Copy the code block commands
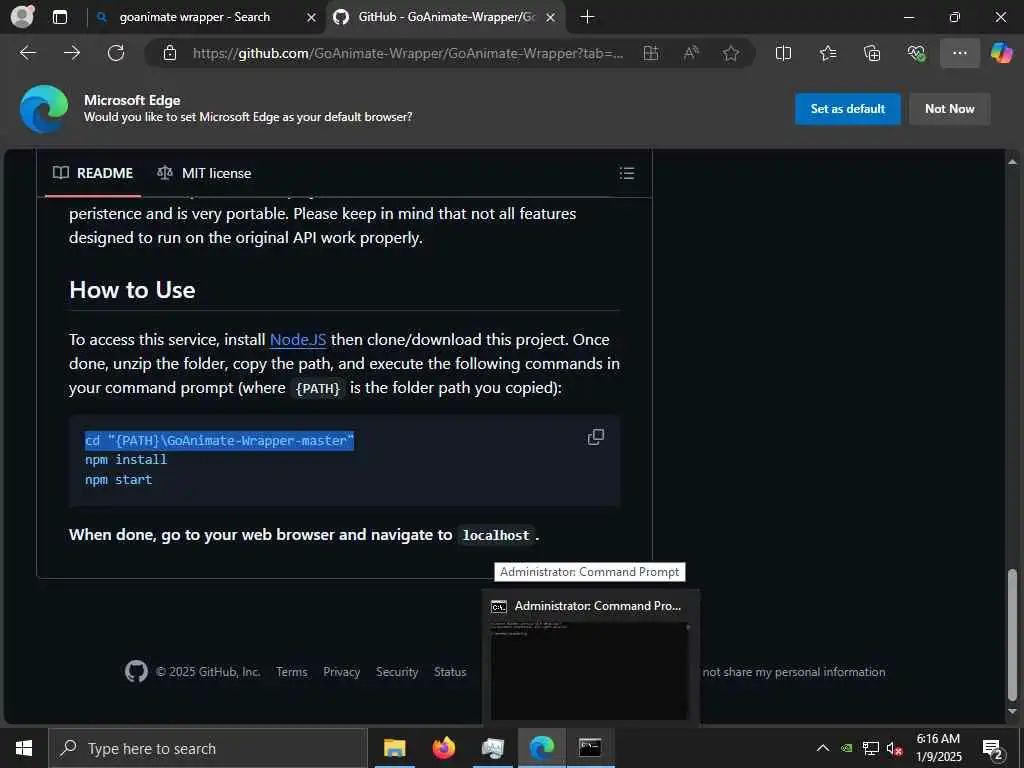 click(x=596, y=437)
